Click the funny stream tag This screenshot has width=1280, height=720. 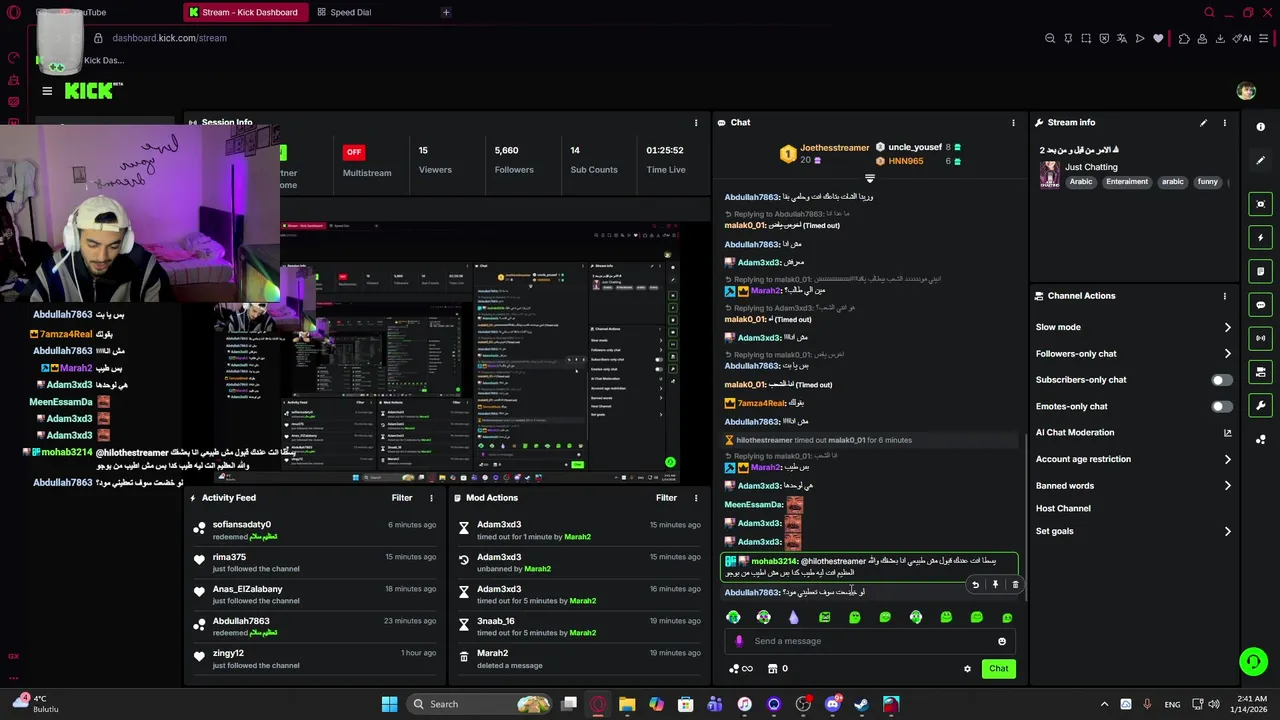click(x=1208, y=182)
